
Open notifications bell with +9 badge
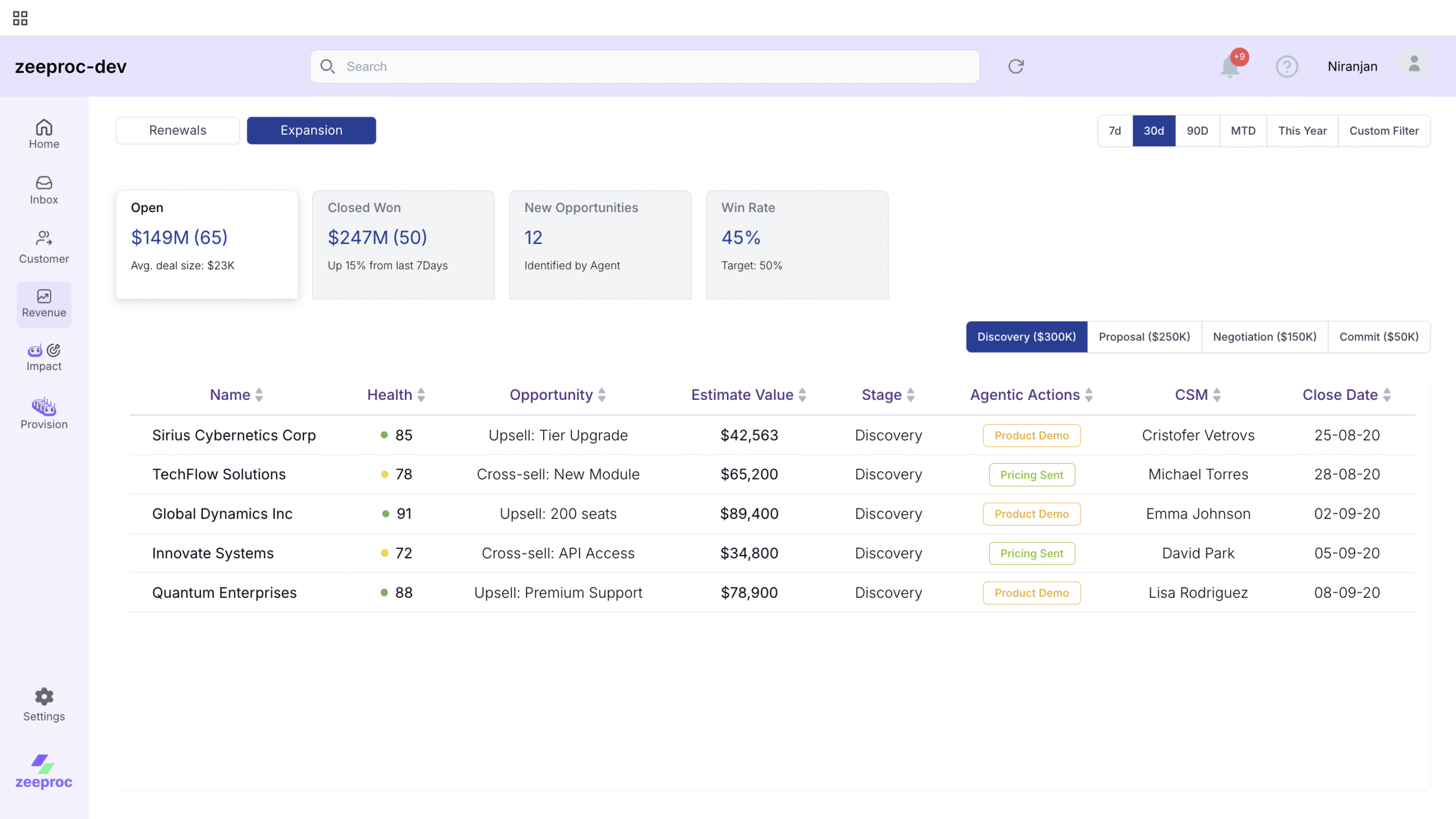1230,67
